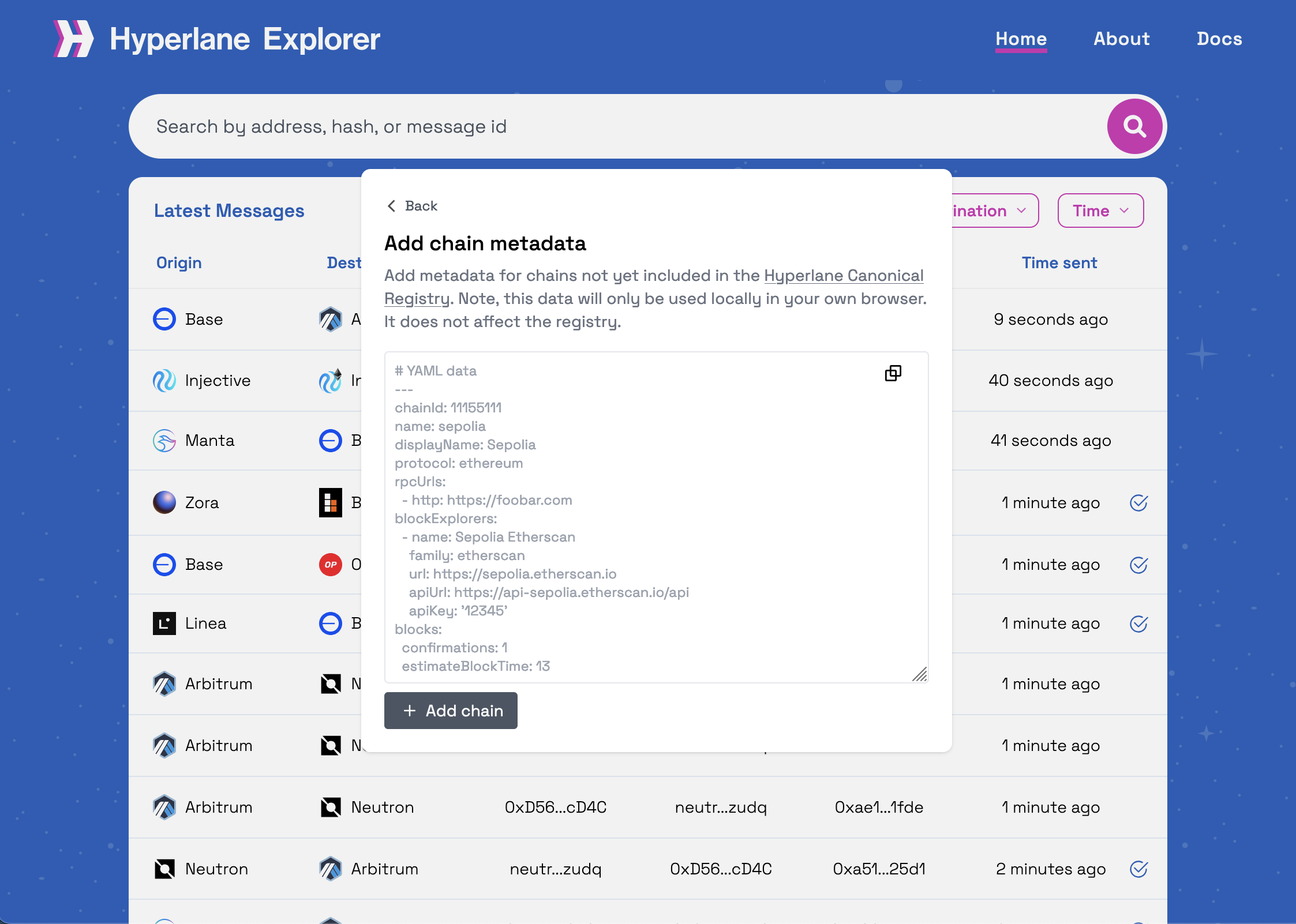Click delivered checkmark in Zora row
The width and height of the screenshot is (1296, 924).
[x=1138, y=503]
